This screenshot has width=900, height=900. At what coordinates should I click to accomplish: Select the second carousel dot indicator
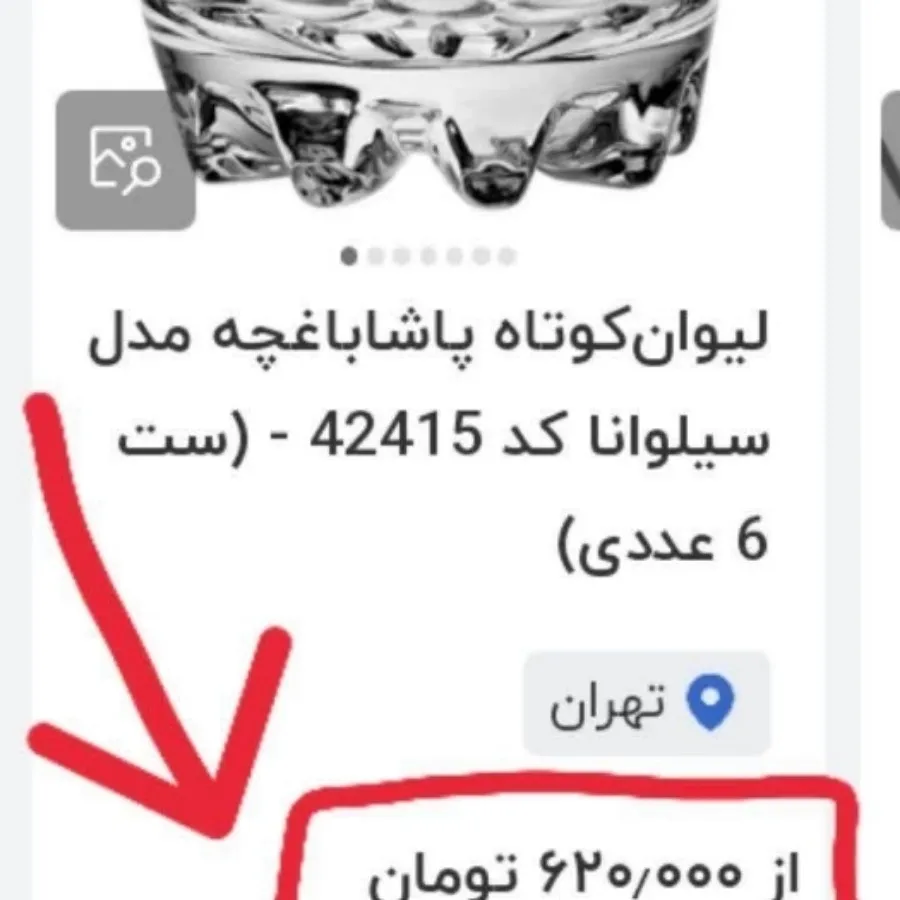(375, 256)
